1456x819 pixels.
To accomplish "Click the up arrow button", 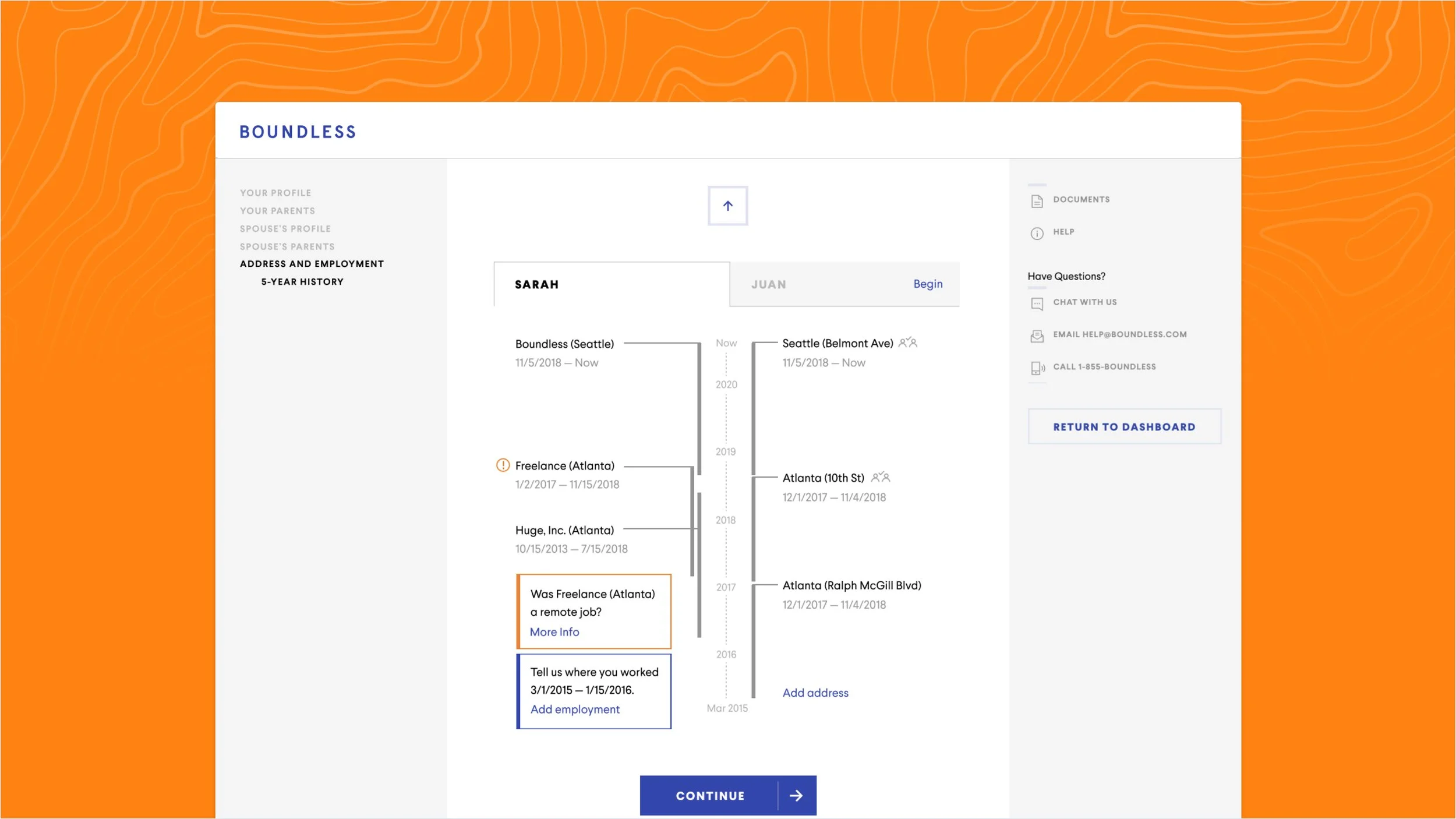I will pyautogui.click(x=727, y=206).
